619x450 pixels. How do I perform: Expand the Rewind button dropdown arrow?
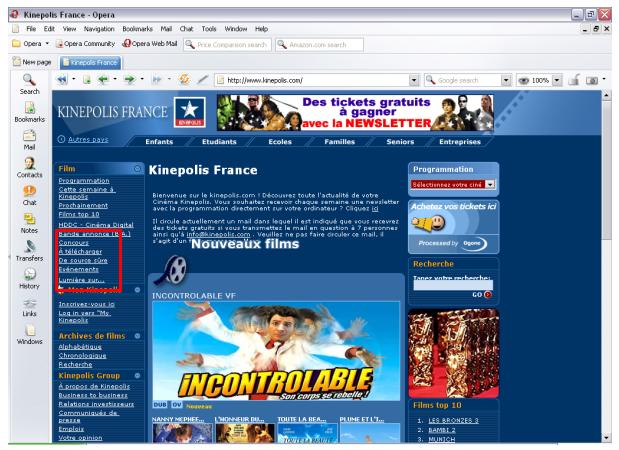74,79
